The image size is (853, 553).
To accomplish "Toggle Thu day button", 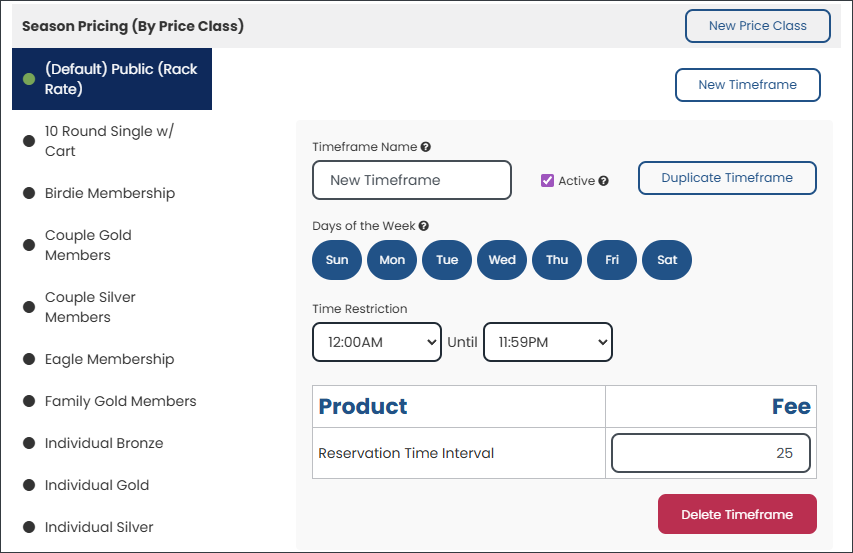I will (x=557, y=260).
